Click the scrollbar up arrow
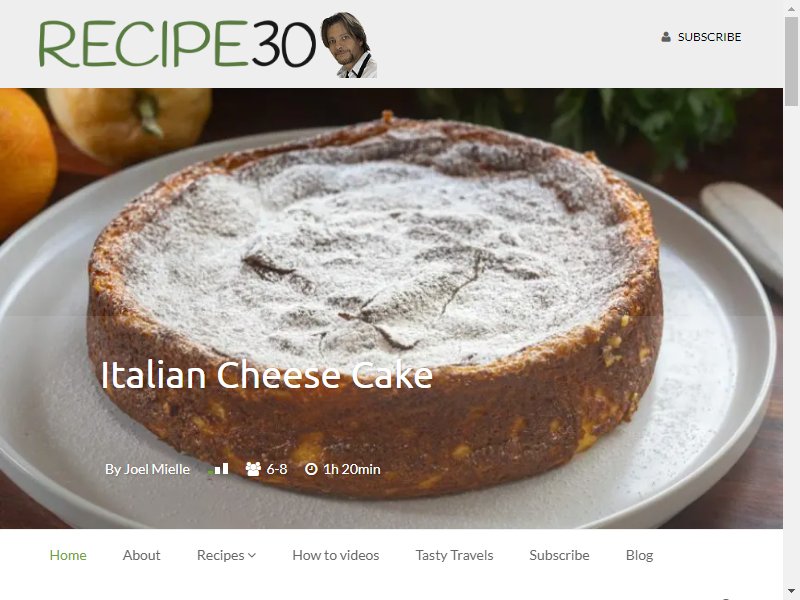The width and height of the screenshot is (800, 600). click(791, 9)
